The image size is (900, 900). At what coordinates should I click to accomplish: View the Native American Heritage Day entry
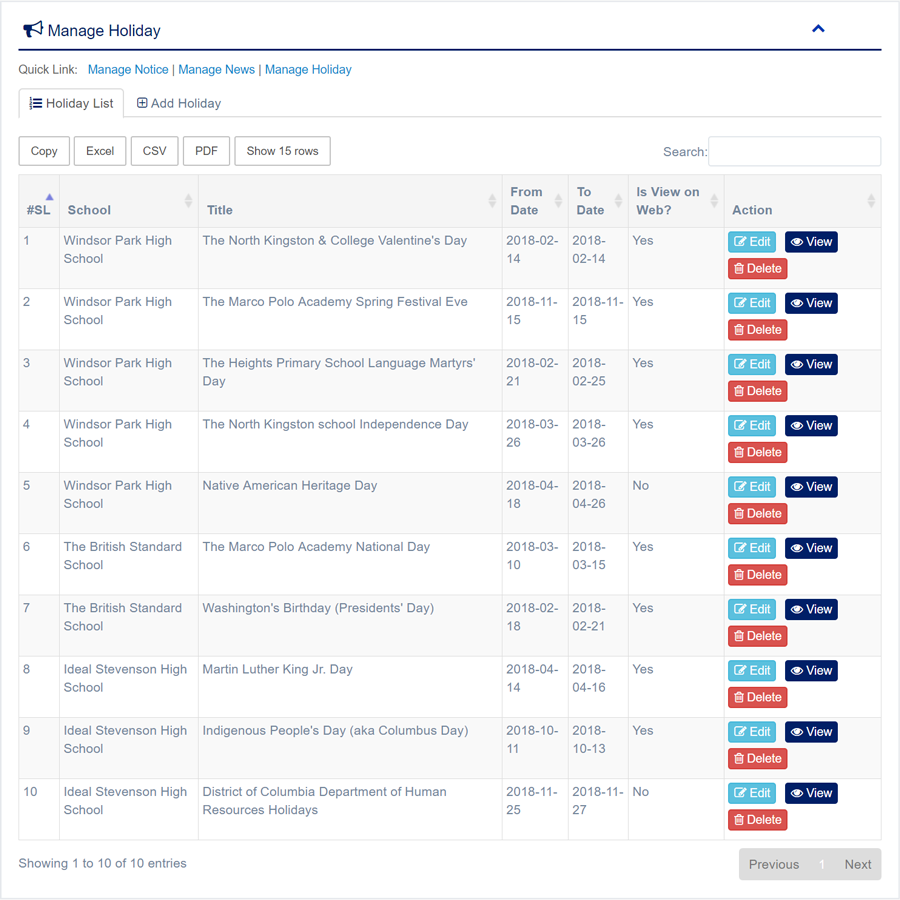pyautogui.click(x=810, y=487)
